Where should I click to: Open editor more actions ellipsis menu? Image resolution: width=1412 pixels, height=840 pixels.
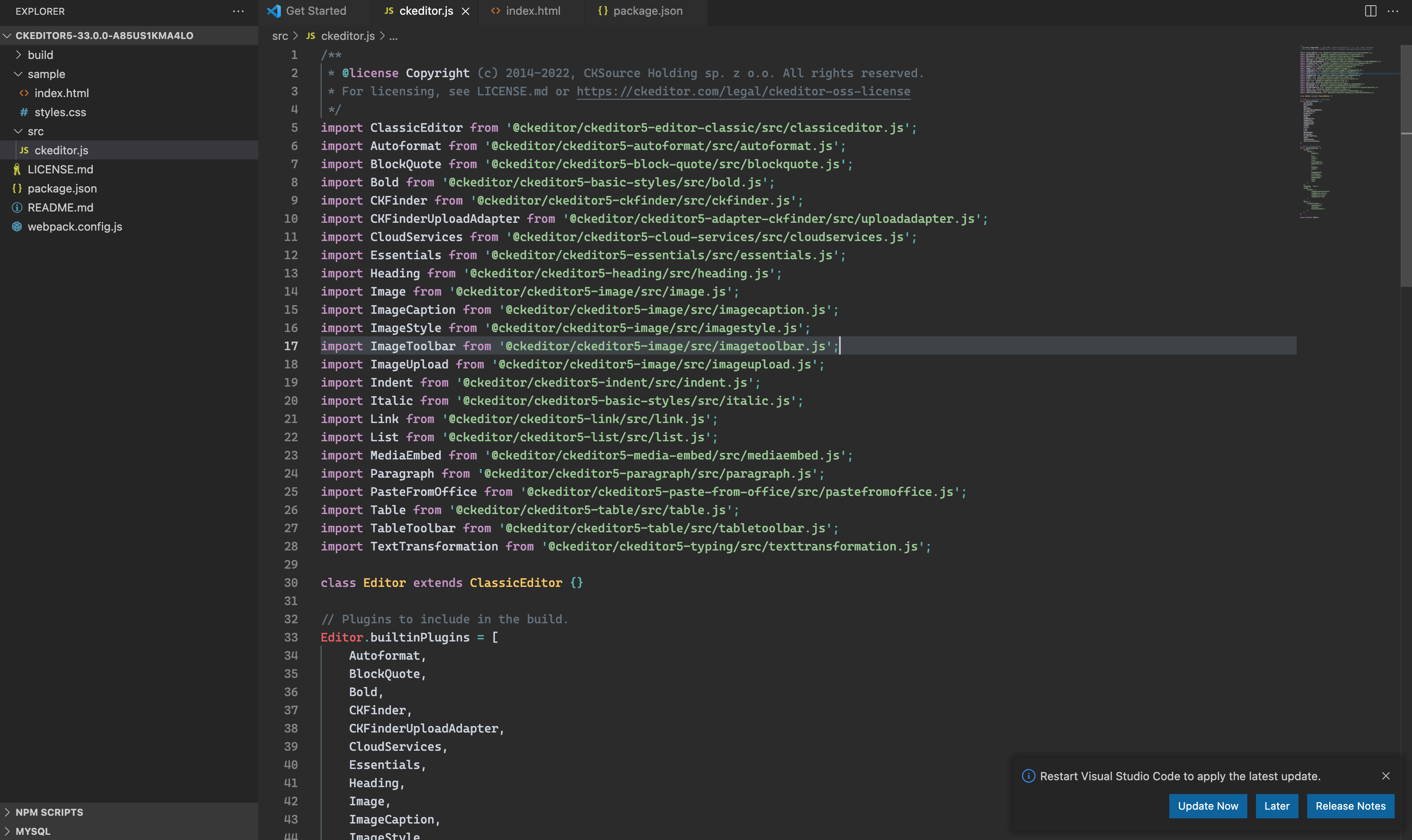coord(1393,11)
